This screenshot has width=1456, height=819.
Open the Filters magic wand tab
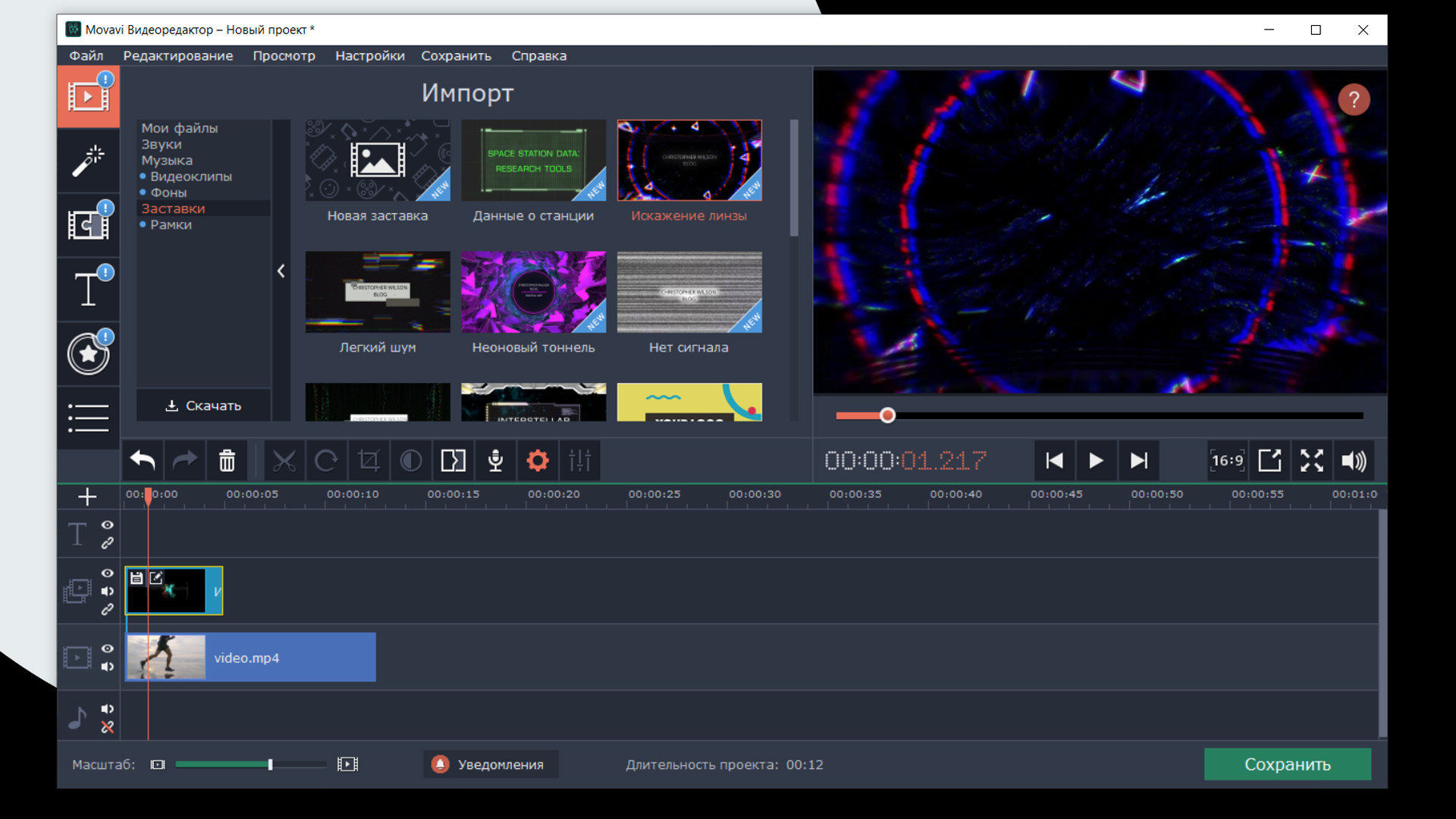[88, 161]
